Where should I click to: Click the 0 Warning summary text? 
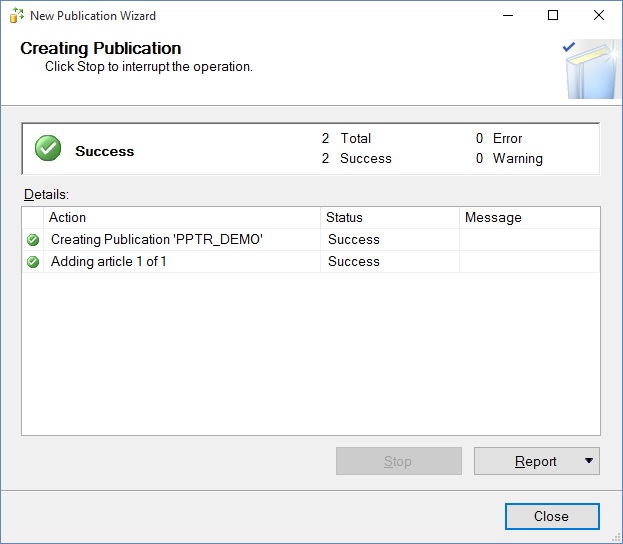tap(509, 158)
